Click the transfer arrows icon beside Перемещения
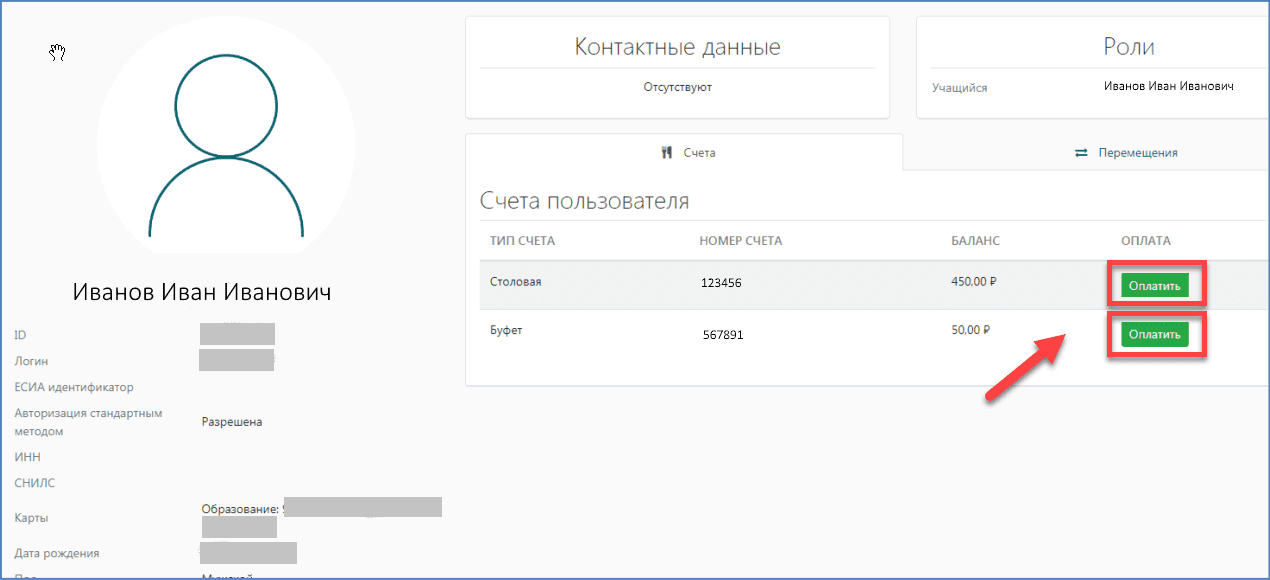Image resolution: width=1270 pixels, height=580 pixels. 1081,153
